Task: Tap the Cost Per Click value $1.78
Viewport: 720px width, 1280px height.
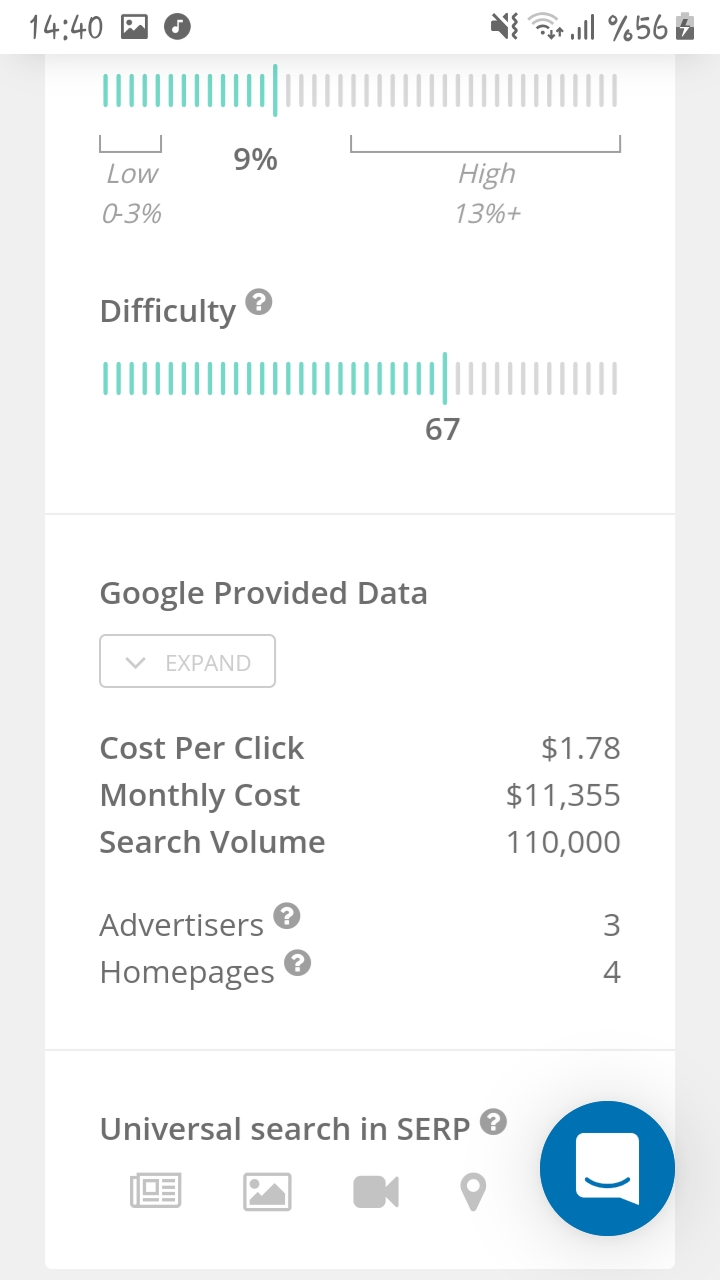Action: (x=581, y=748)
